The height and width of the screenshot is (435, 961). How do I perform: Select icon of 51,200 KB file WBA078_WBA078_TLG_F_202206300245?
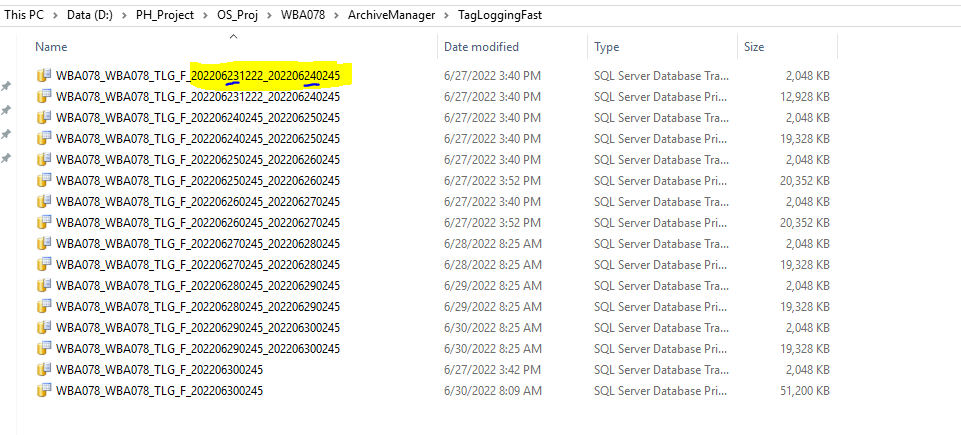point(44,390)
